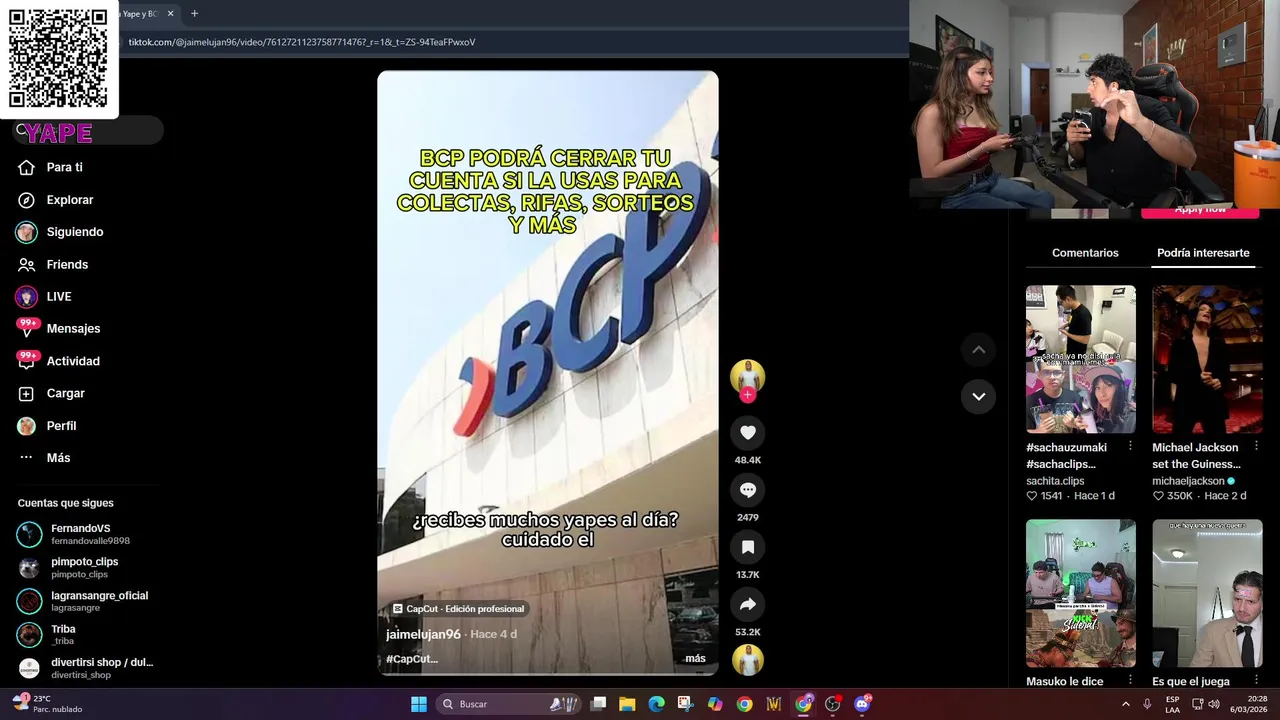Open Discord from the taskbar

[862, 704]
